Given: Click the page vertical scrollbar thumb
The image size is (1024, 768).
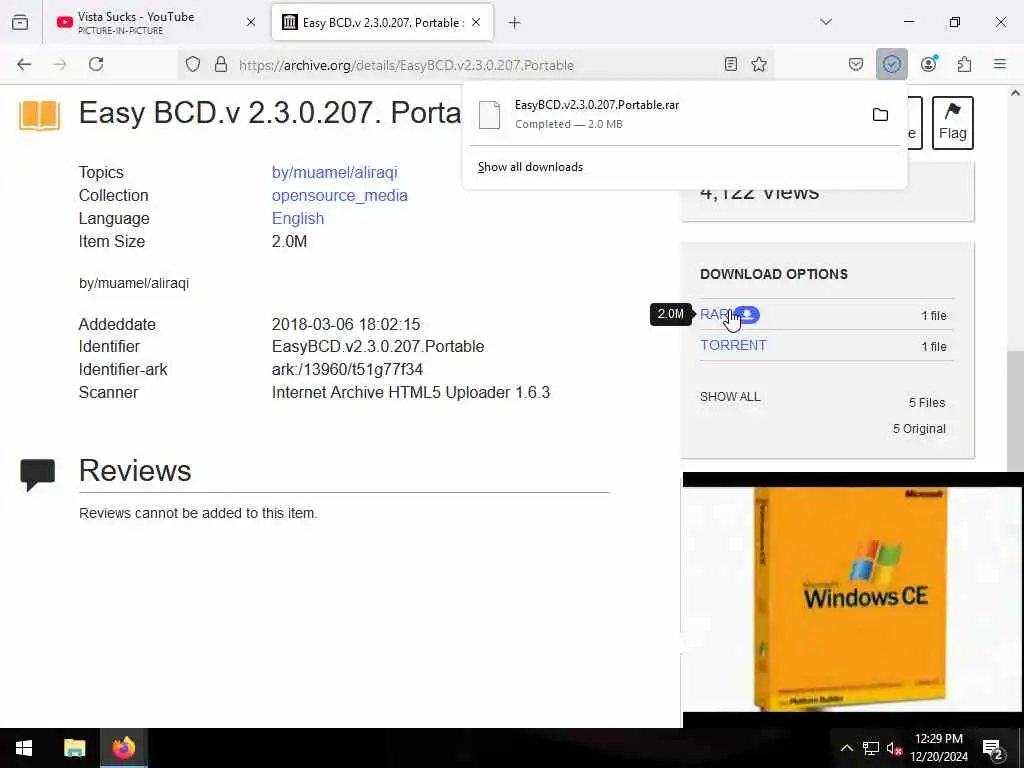Looking at the screenshot, I should (x=1015, y=410).
